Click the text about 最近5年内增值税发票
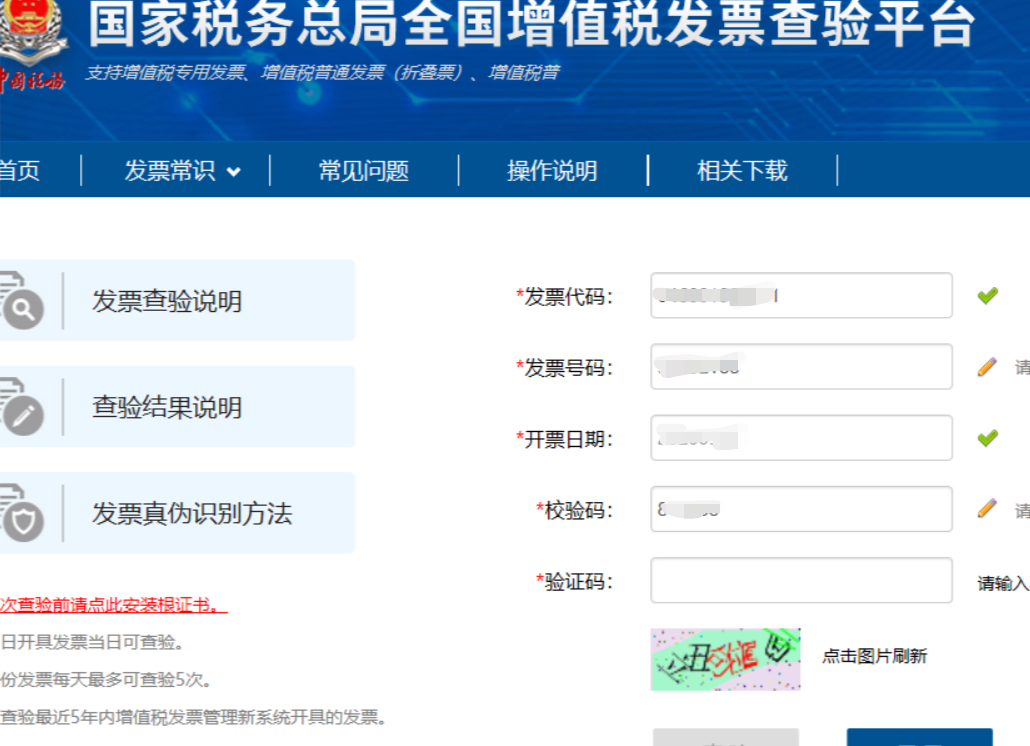This screenshot has height=746, width=1030. pyautogui.click(x=193, y=717)
